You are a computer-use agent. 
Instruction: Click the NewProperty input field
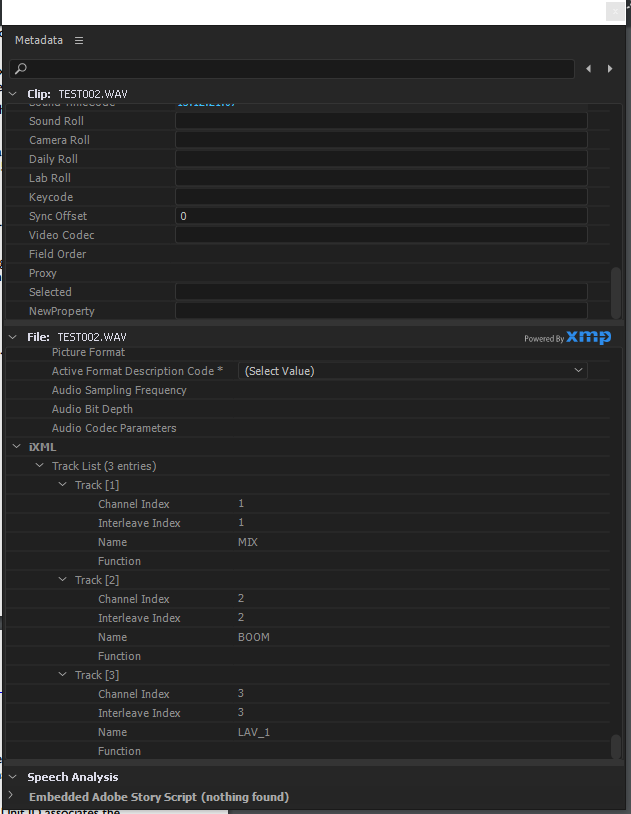coord(380,311)
